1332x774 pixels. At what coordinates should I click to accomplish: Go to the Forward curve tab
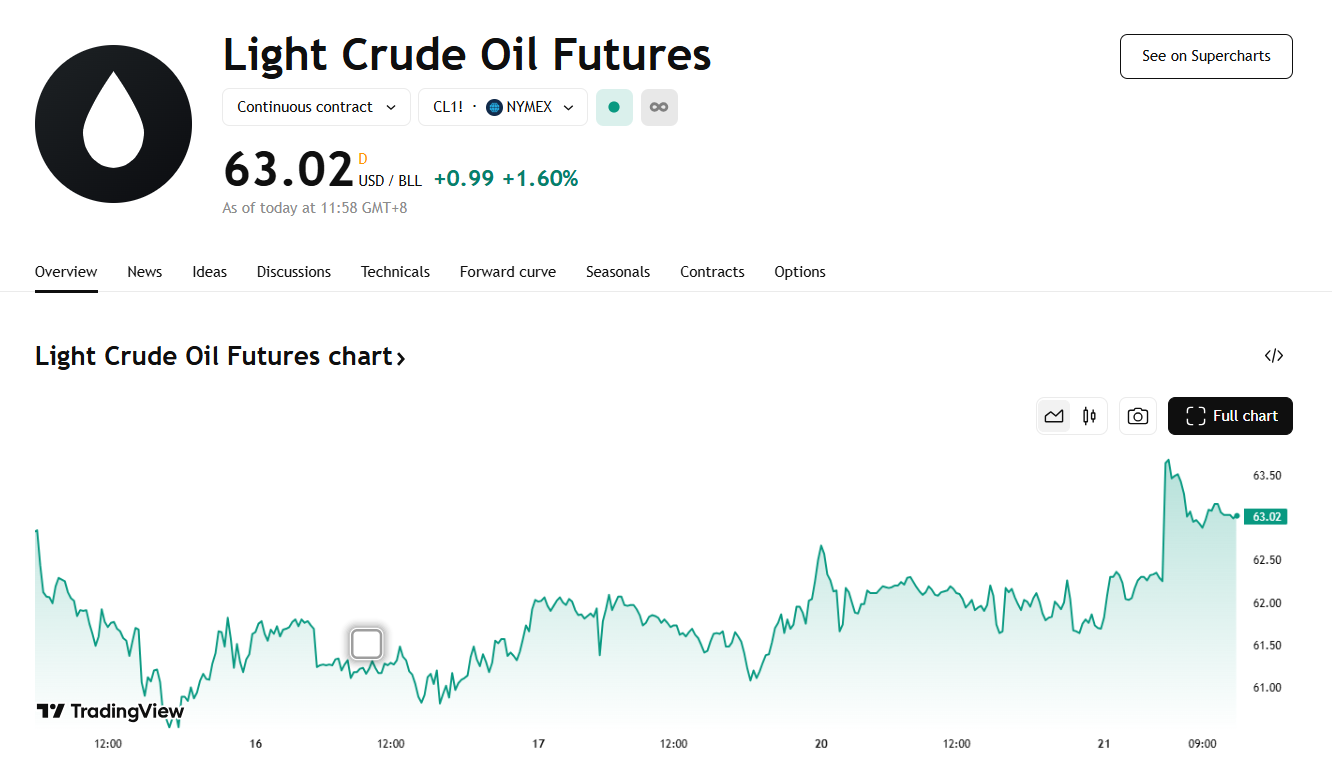508,272
